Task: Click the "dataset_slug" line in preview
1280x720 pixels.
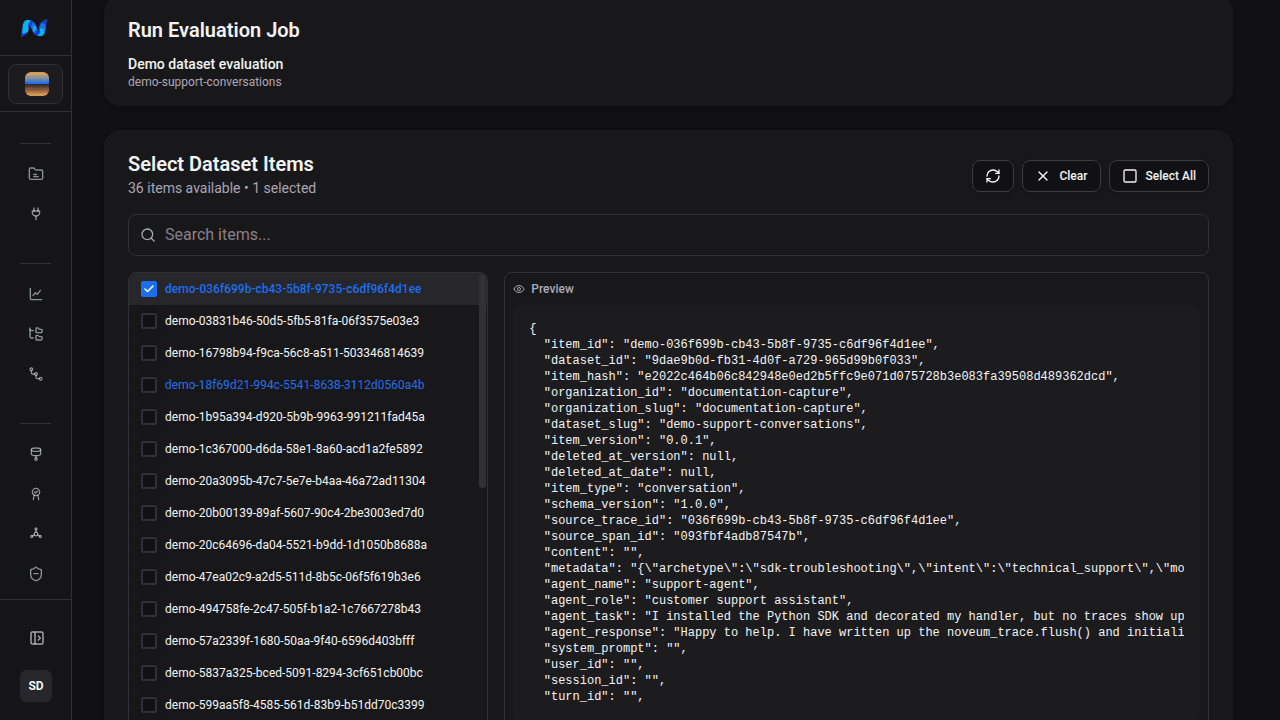Action: 705,424
